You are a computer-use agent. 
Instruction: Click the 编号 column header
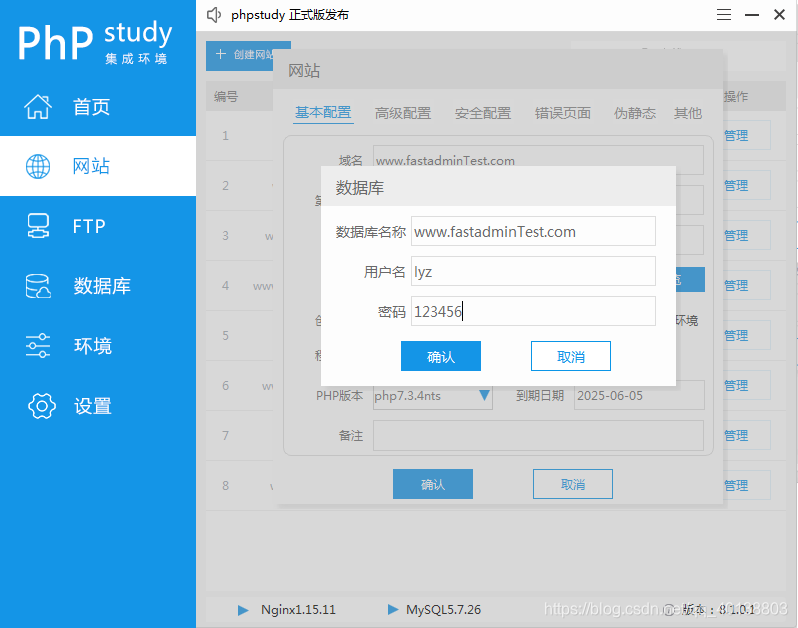pyautogui.click(x=226, y=97)
